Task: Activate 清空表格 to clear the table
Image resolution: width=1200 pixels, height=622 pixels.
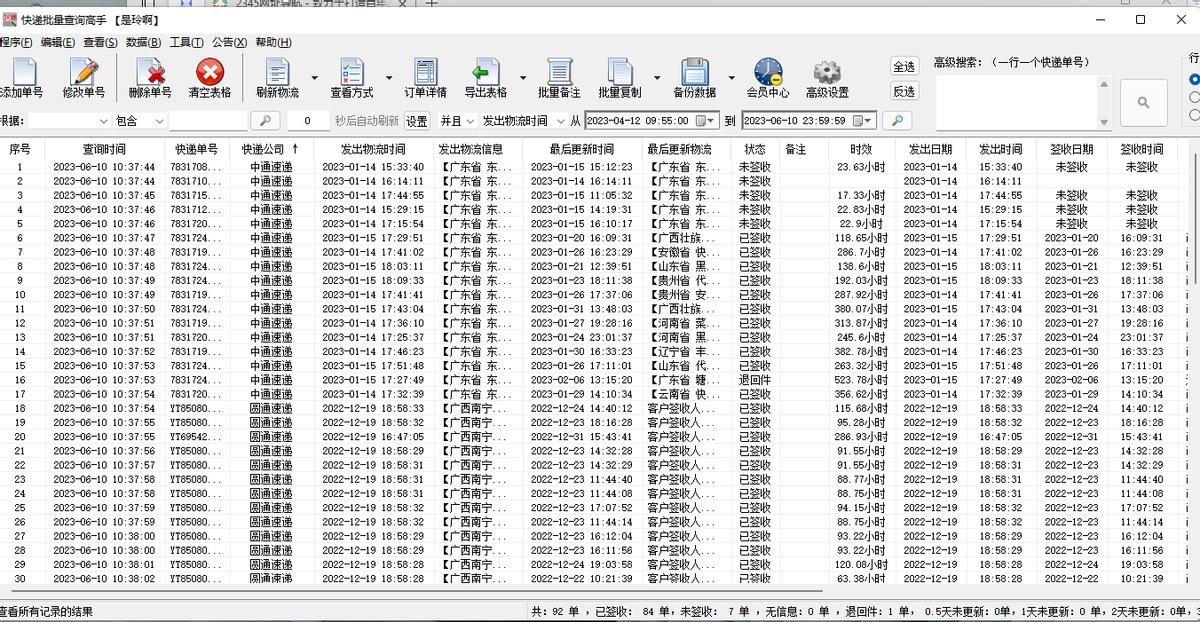Action: [x=209, y=78]
